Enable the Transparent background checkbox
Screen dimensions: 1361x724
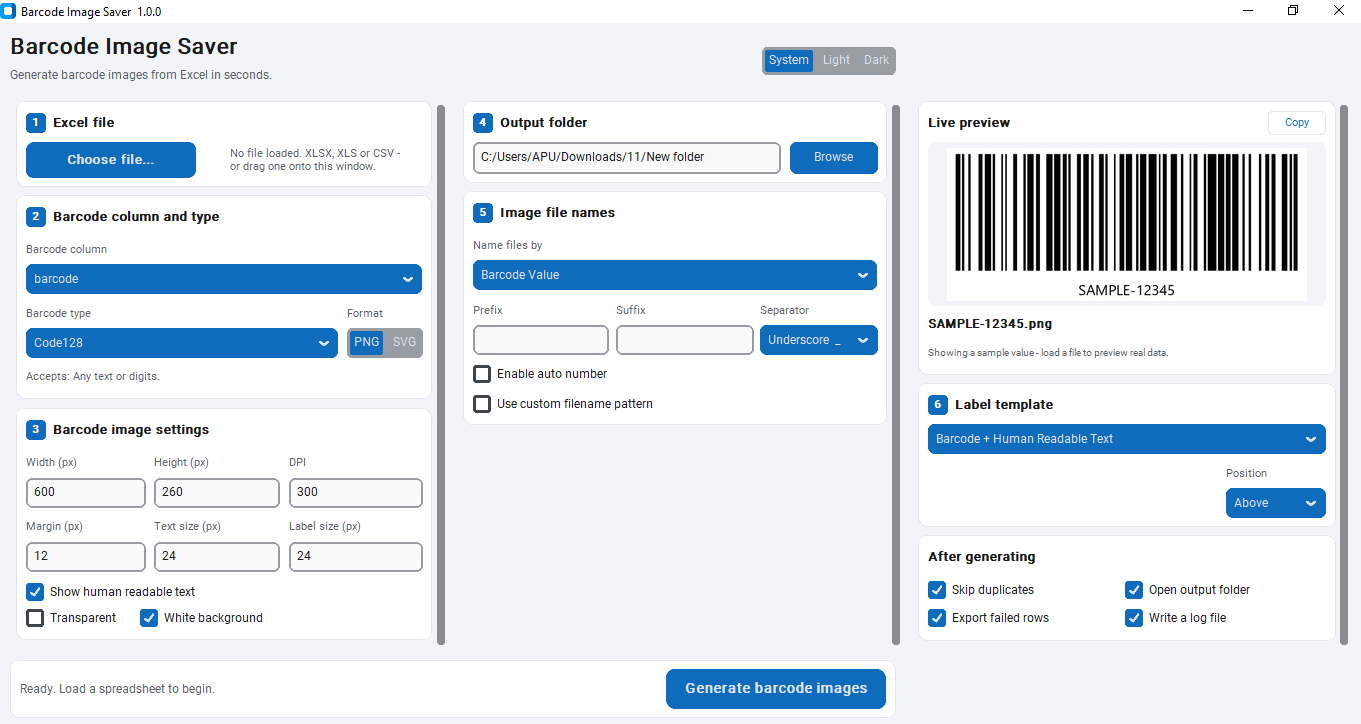pos(35,618)
